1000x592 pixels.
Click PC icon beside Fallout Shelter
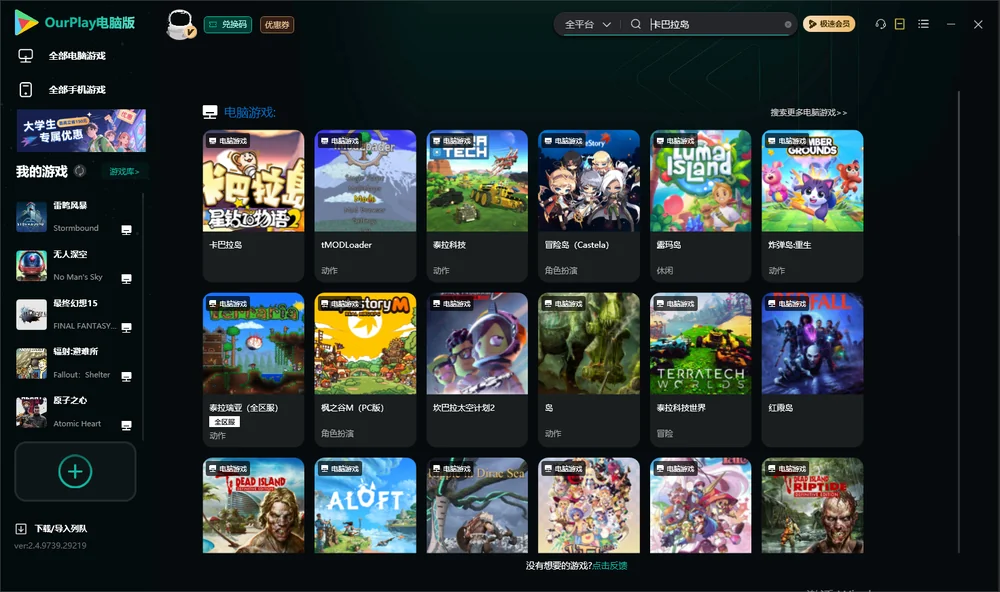[126, 376]
